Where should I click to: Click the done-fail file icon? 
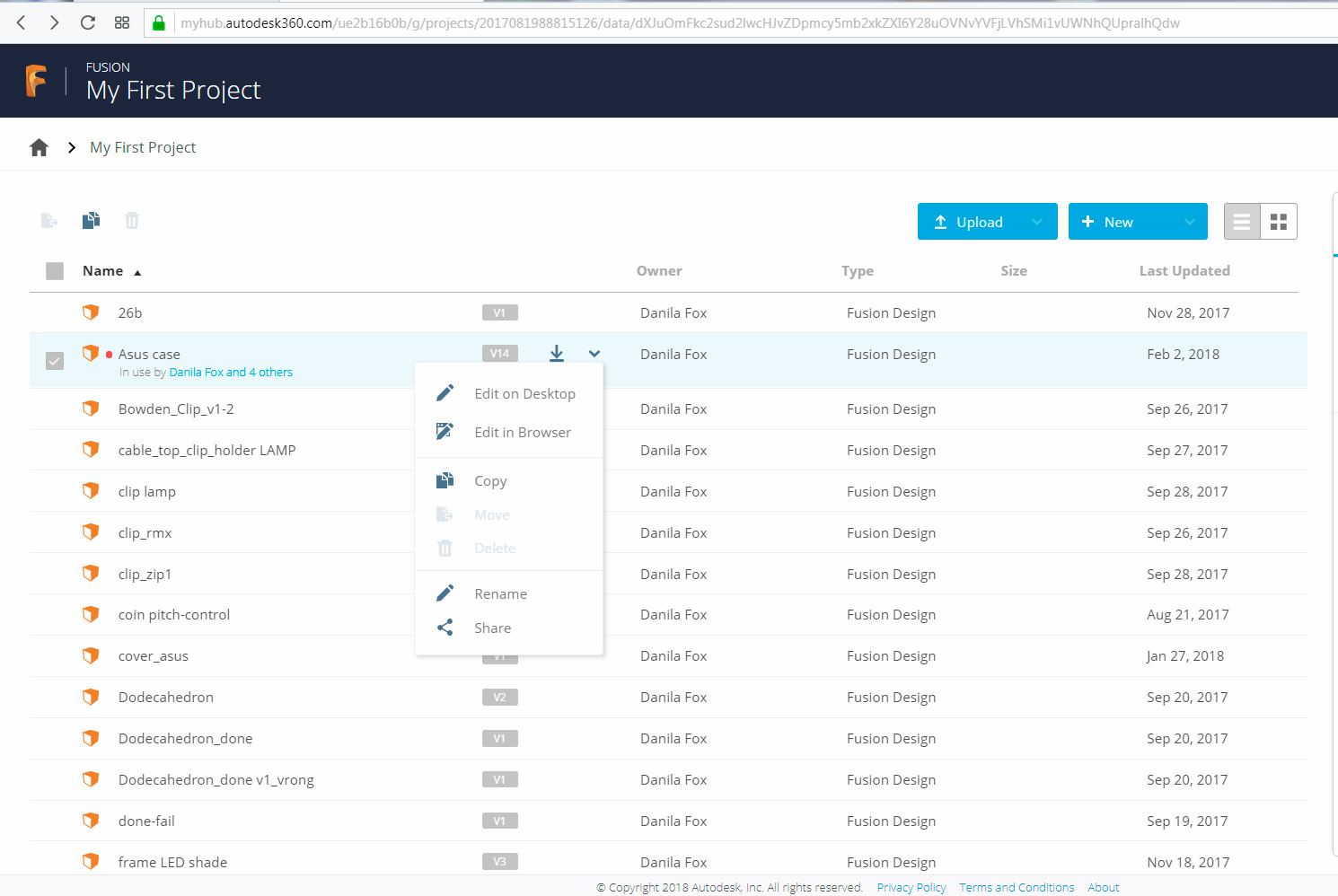(91, 821)
